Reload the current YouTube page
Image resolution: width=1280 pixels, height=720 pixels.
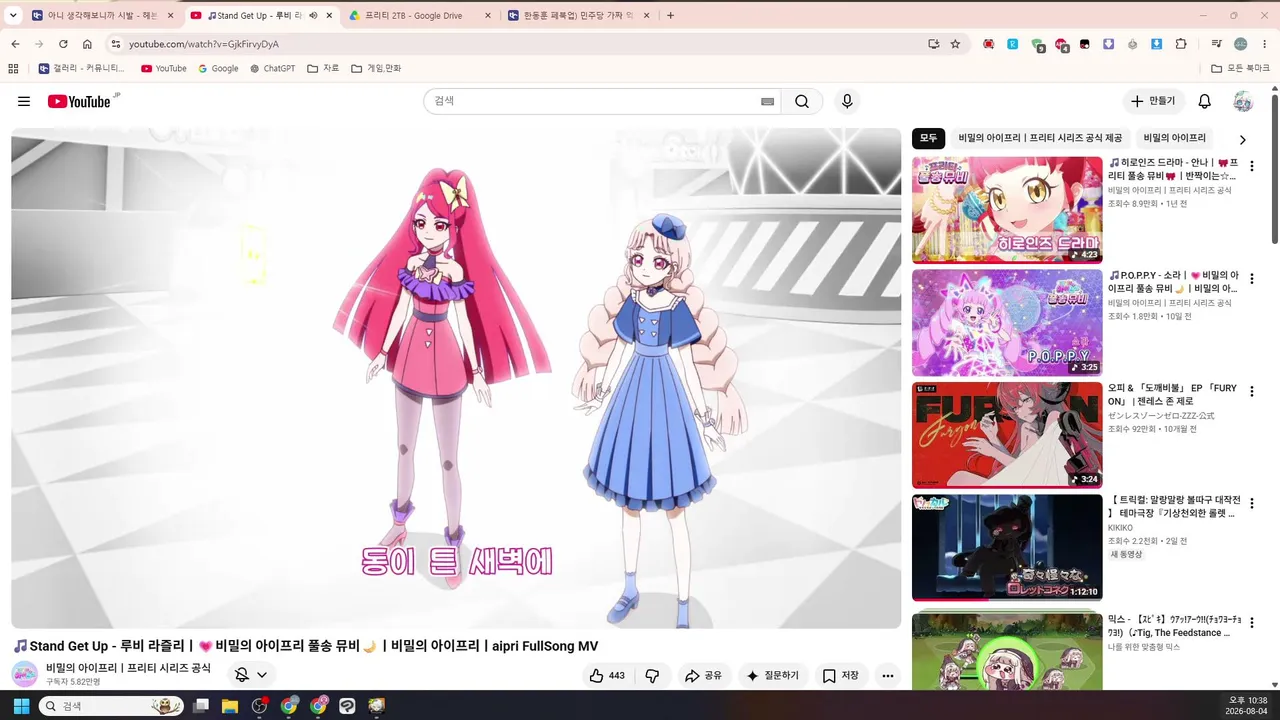(63, 44)
